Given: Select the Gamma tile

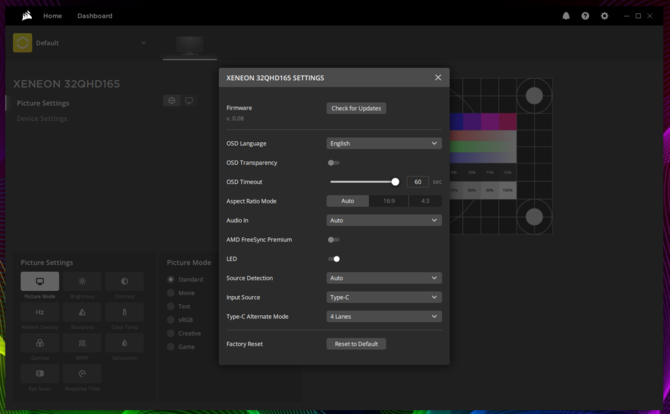Looking at the screenshot, I should click(40, 343).
